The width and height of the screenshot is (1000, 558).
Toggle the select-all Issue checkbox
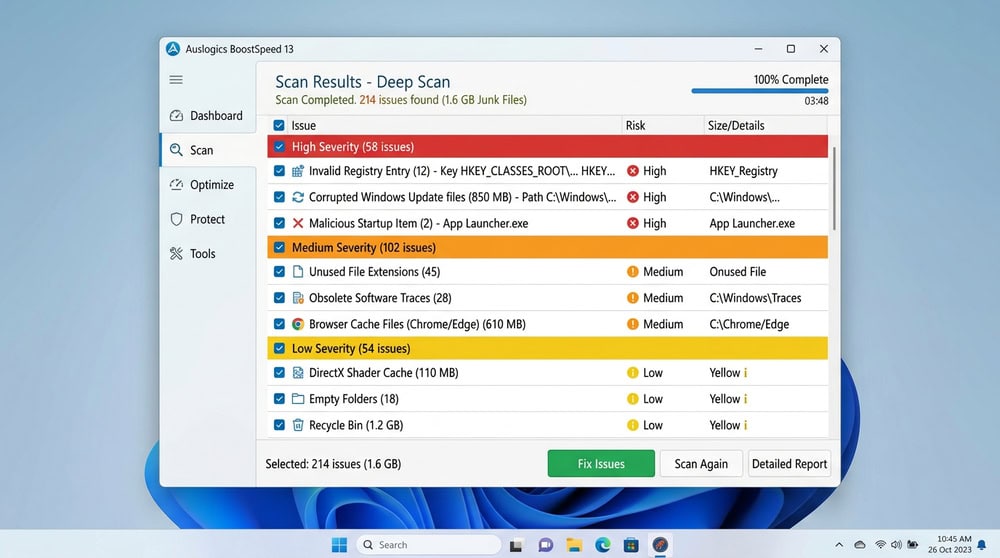[x=279, y=125]
